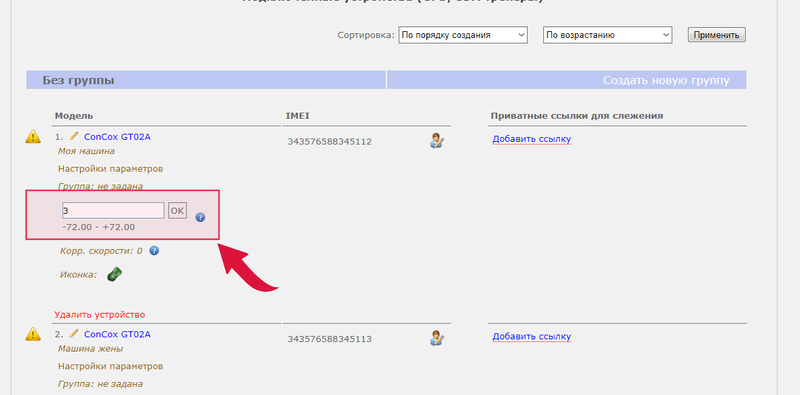Click the Применить button
Viewport: 800px width, 395px height.
click(x=717, y=35)
